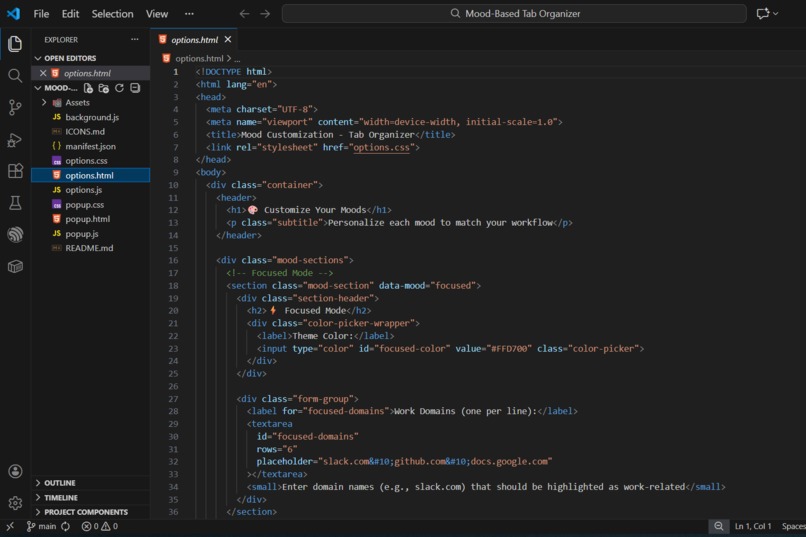
Task: Open the Selection menu
Action: 112,14
